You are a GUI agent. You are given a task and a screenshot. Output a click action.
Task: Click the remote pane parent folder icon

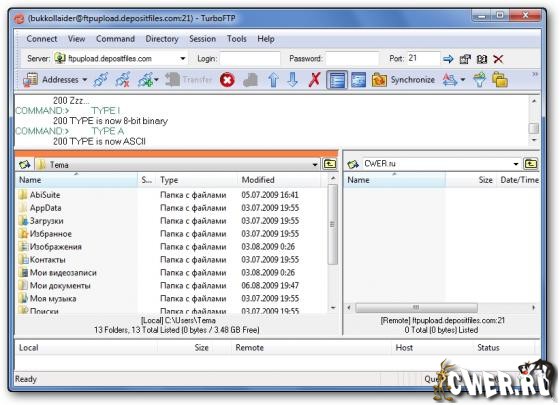pos(530,164)
